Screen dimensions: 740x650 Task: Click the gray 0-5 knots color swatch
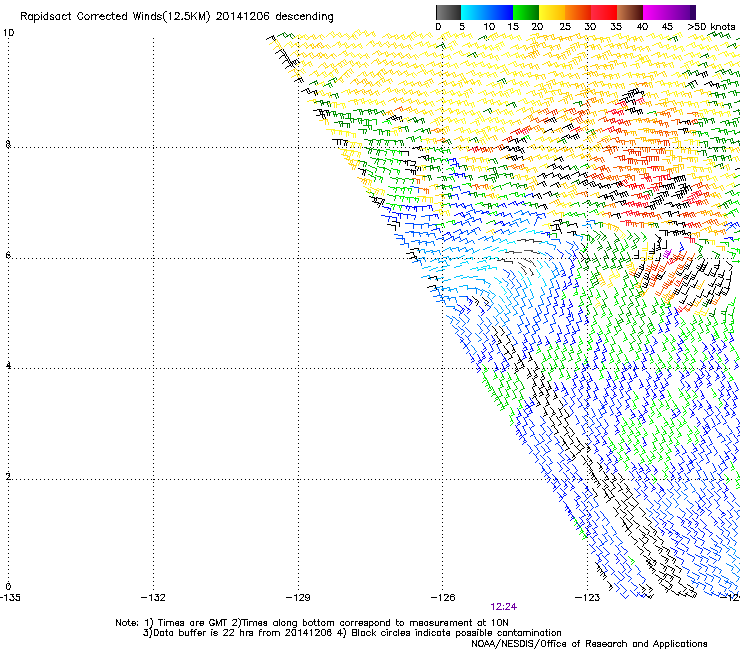[x=448, y=12]
